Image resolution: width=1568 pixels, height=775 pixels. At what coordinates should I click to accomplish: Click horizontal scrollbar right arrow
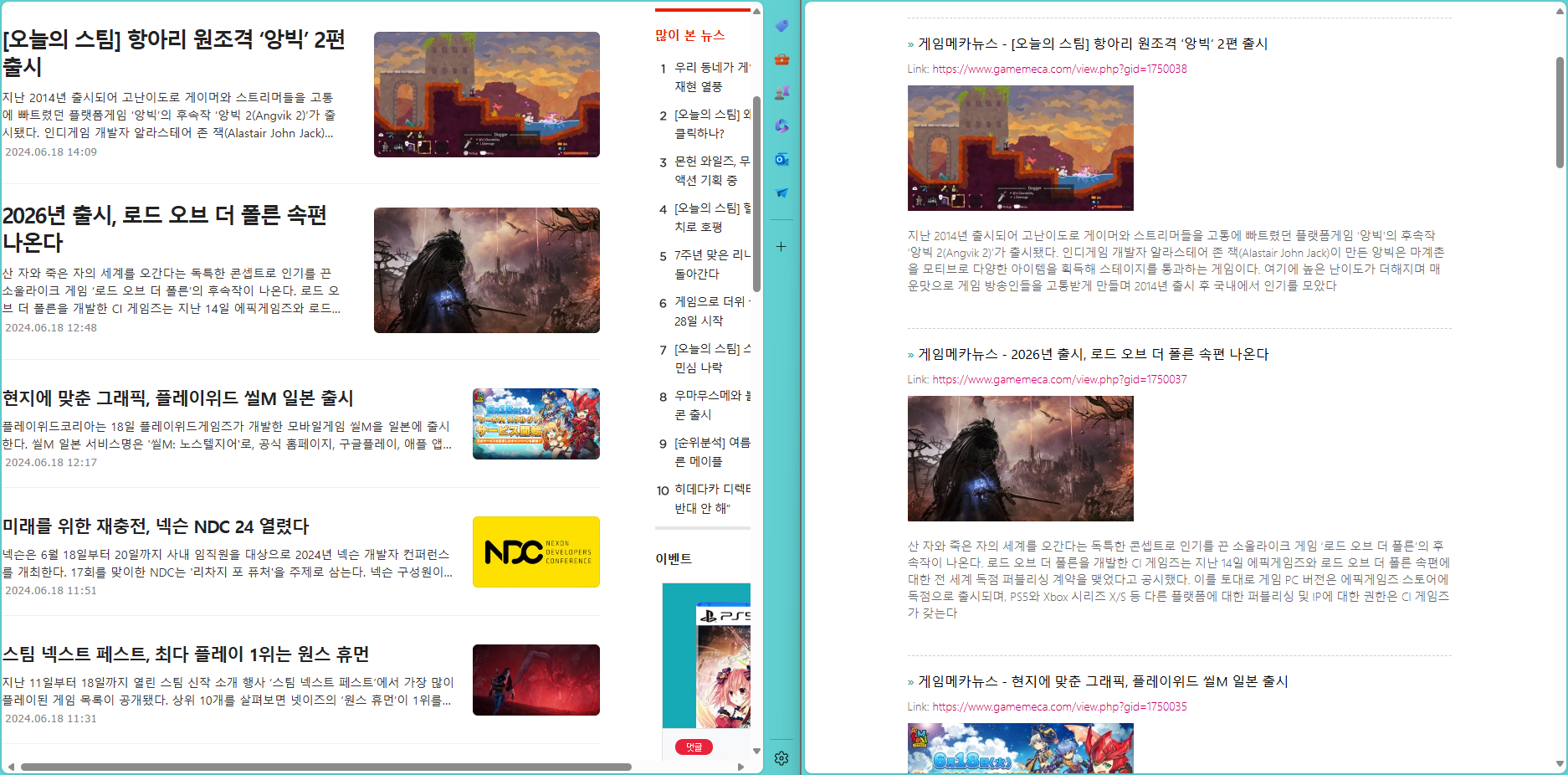point(740,767)
